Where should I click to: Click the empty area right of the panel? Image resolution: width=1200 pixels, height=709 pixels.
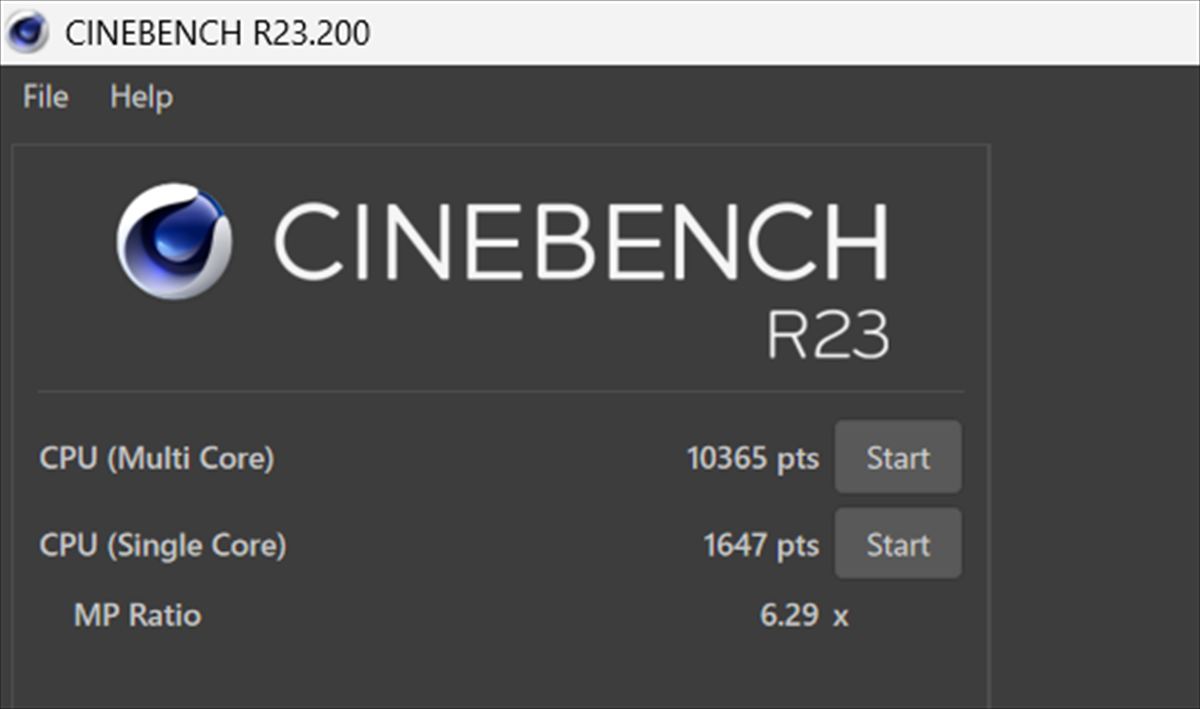pos(1095,400)
